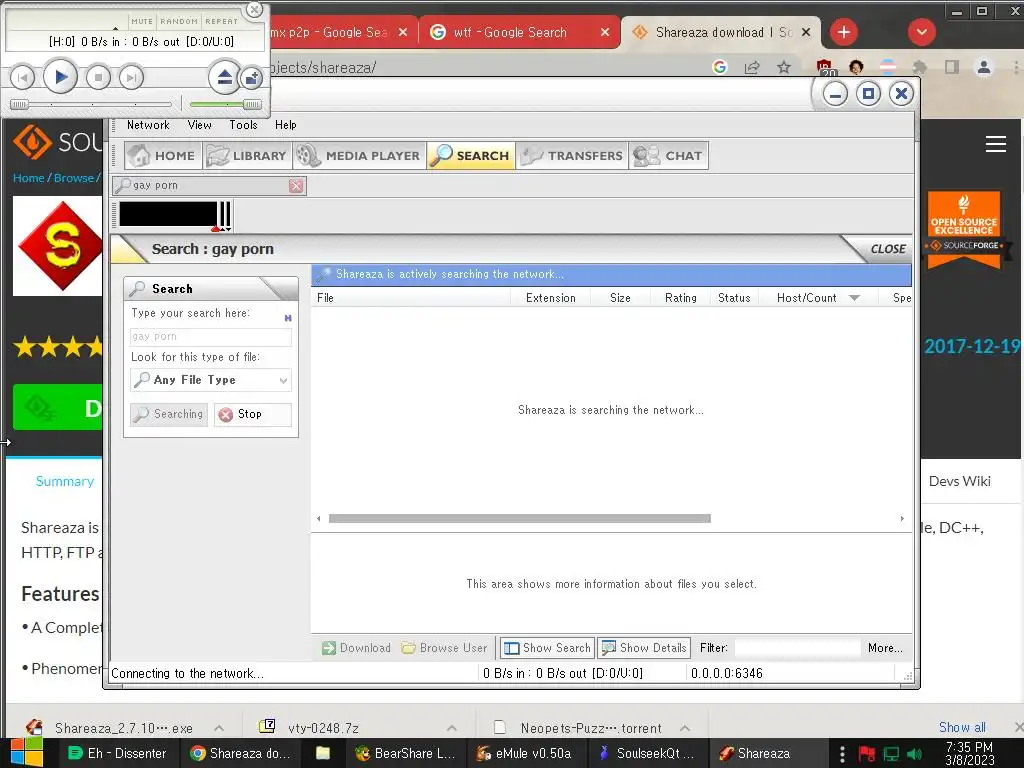Sort results by Size column
Screen dimensions: 1024x768
pos(620,298)
